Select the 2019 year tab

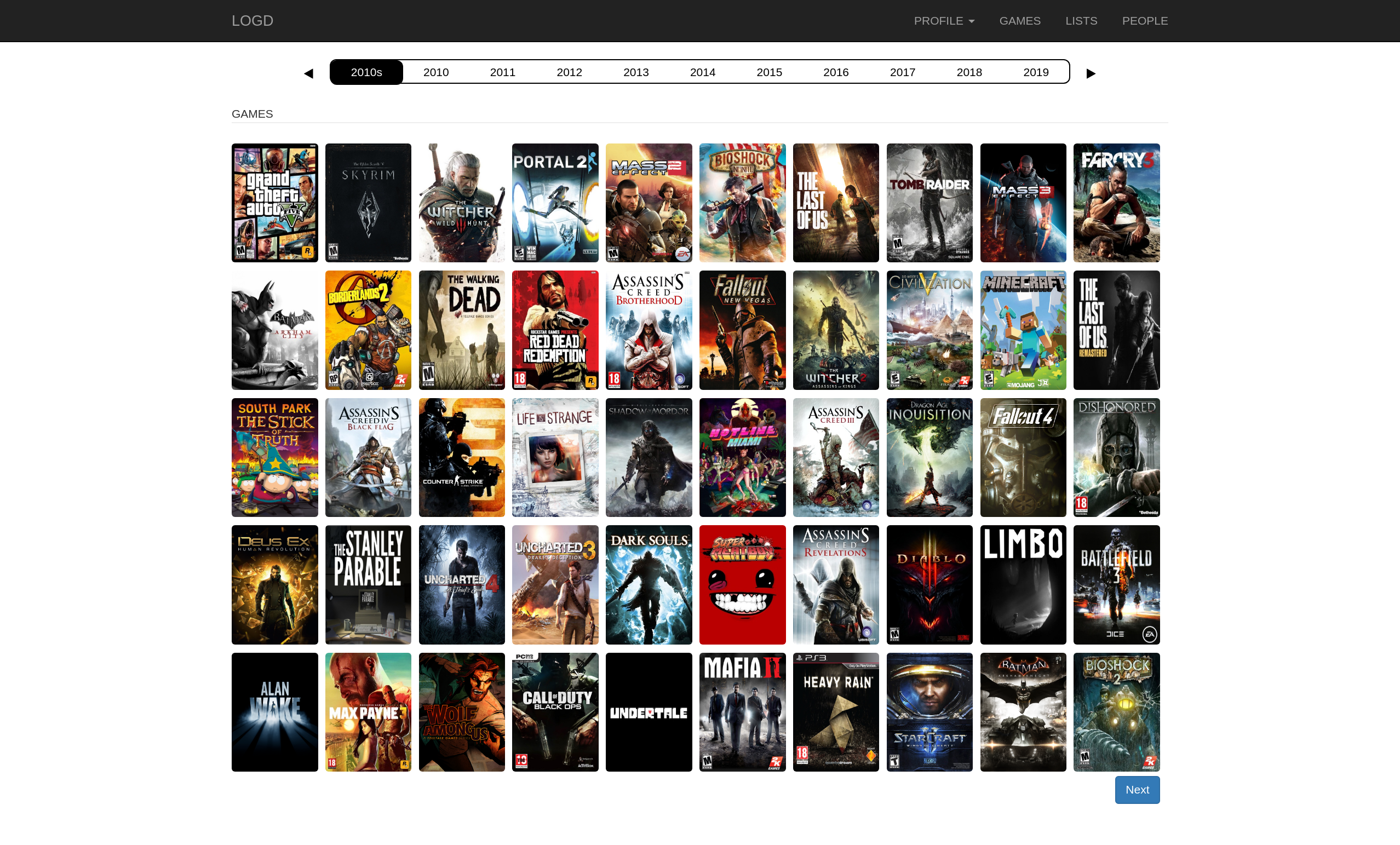[1036, 72]
